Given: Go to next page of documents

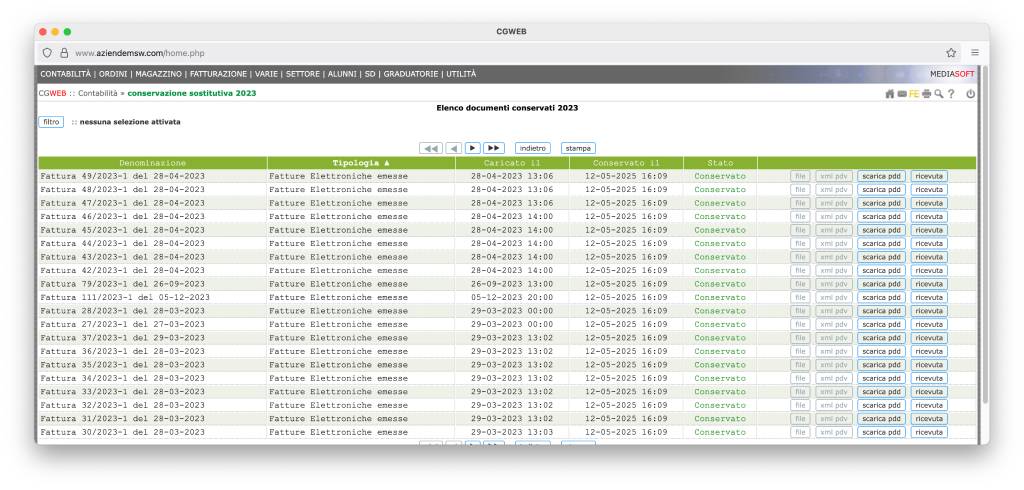Looking at the screenshot, I should pyautogui.click(x=473, y=147).
